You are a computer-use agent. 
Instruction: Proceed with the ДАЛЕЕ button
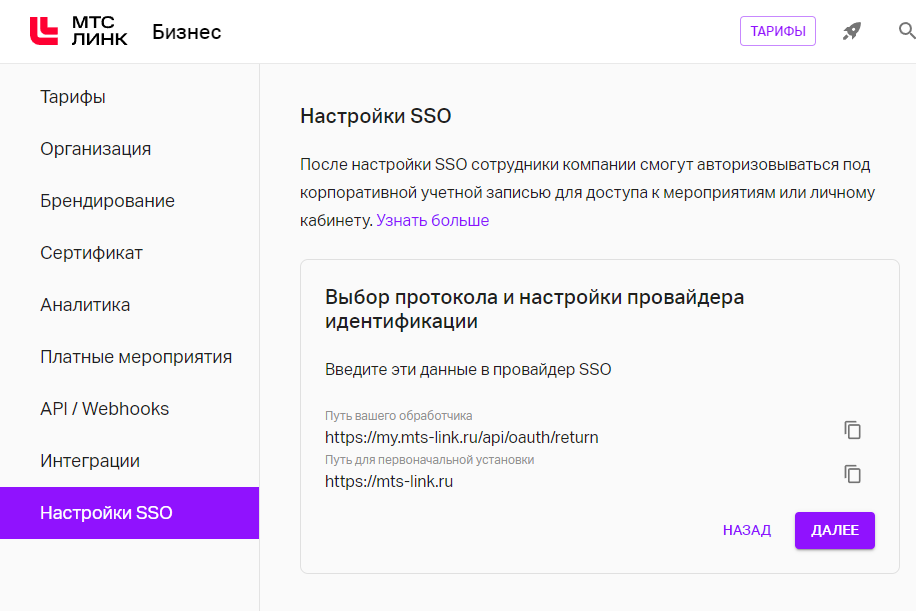pos(834,530)
